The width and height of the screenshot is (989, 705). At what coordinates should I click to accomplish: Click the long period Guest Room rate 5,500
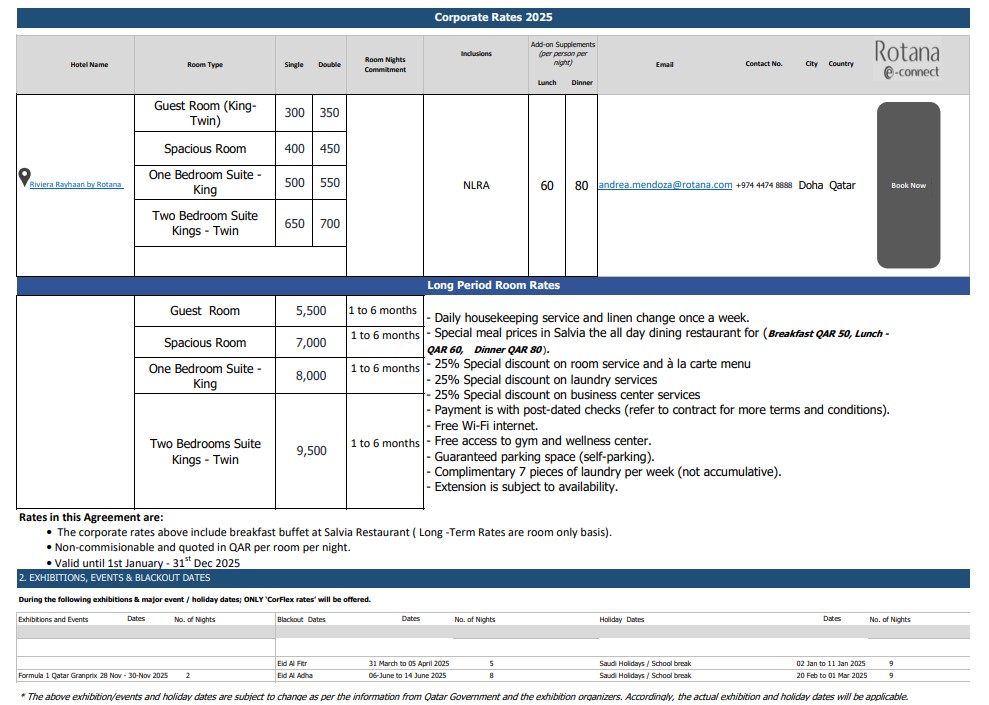[311, 311]
